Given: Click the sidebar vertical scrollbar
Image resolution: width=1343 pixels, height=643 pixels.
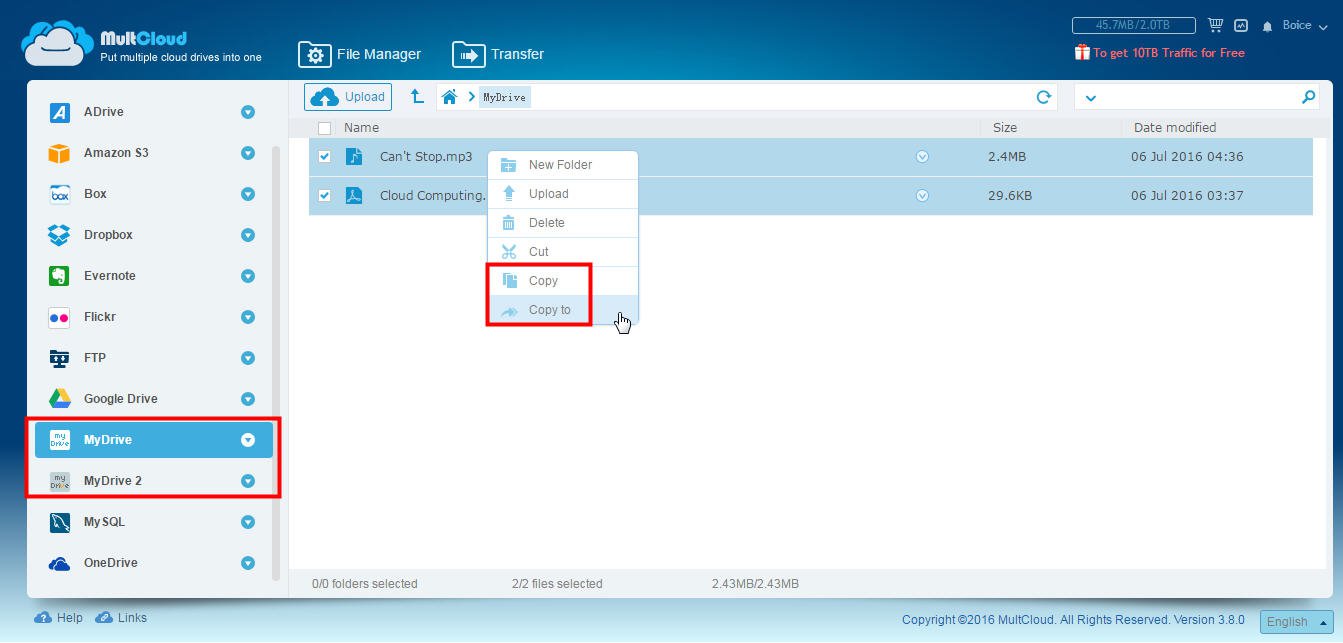Looking at the screenshot, I should tap(276, 362).
